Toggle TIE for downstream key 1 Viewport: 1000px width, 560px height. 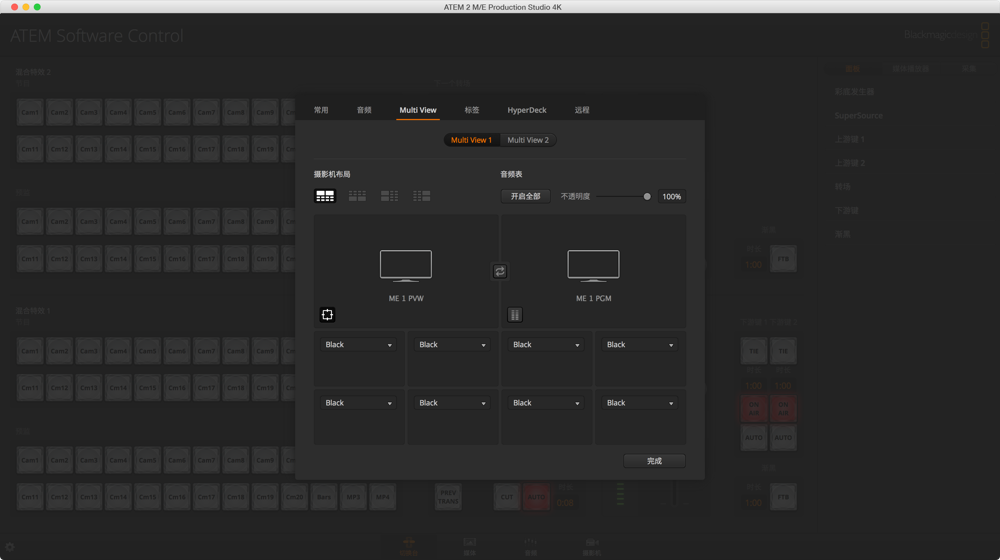pyautogui.click(x=754, y=351)
